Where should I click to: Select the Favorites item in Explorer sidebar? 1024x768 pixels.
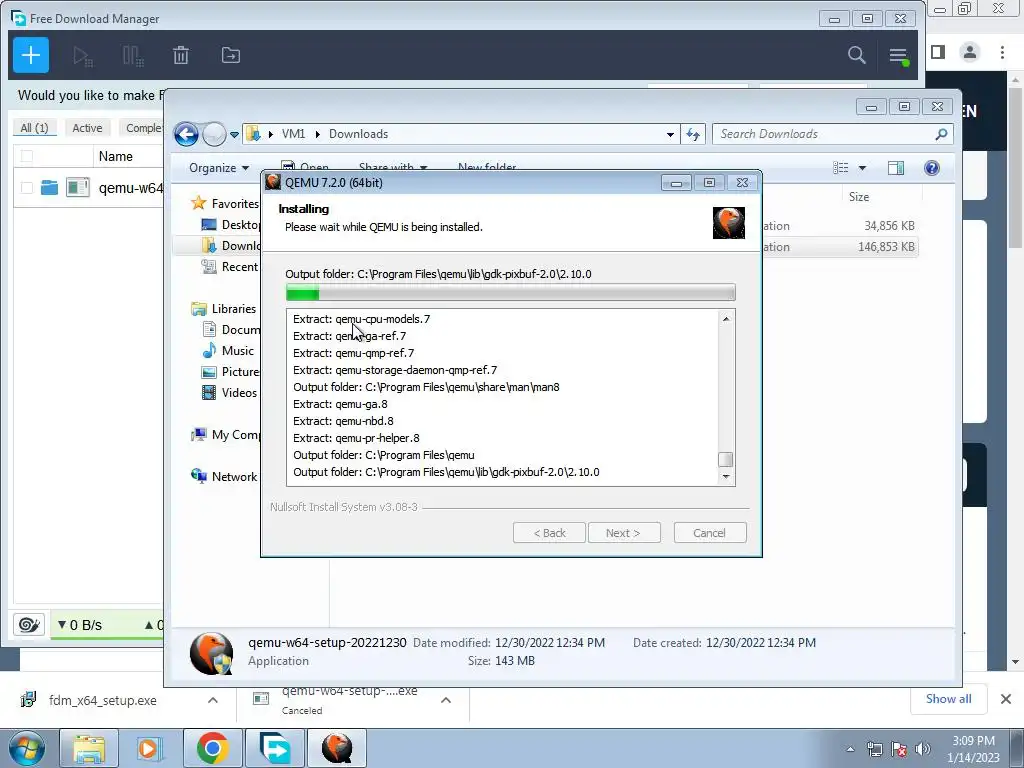point(226,204)
